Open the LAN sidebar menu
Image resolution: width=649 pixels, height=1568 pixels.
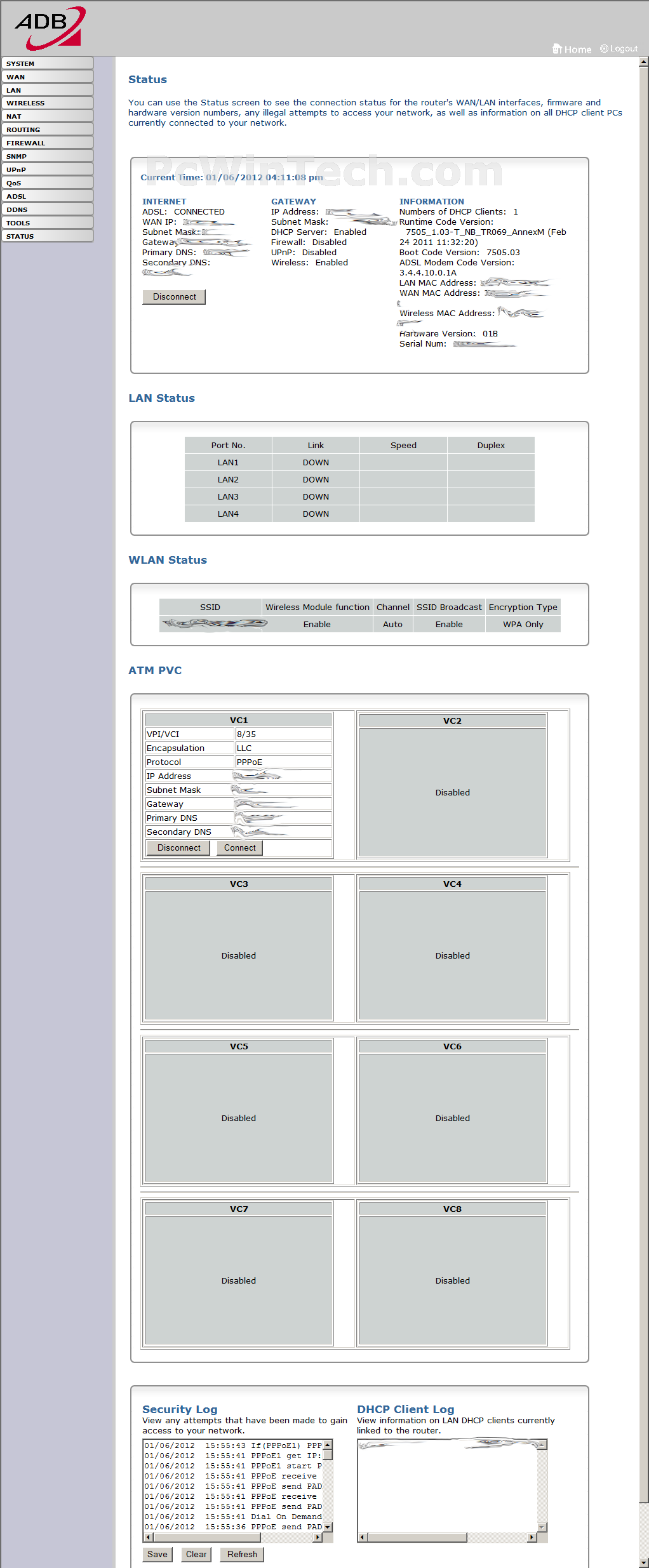tap(48, 90)
